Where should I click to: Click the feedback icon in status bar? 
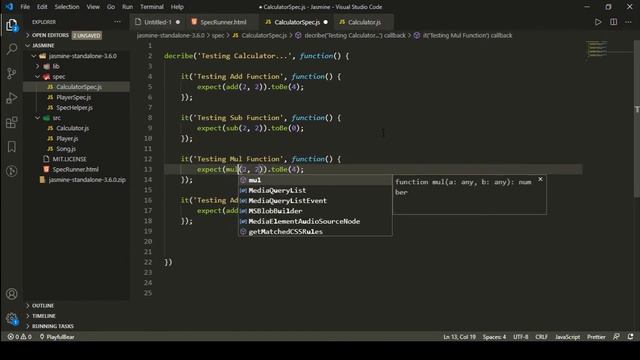tap(616, 337)
